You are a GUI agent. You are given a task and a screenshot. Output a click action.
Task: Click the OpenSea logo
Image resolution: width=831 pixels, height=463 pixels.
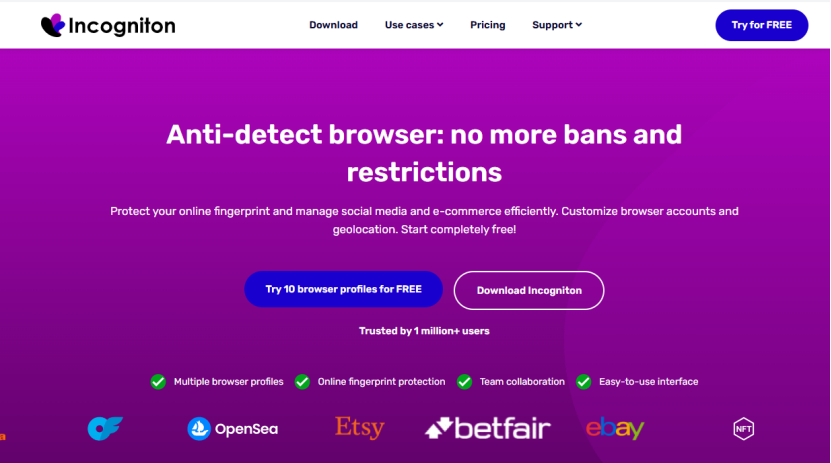(x=232, y=429)
